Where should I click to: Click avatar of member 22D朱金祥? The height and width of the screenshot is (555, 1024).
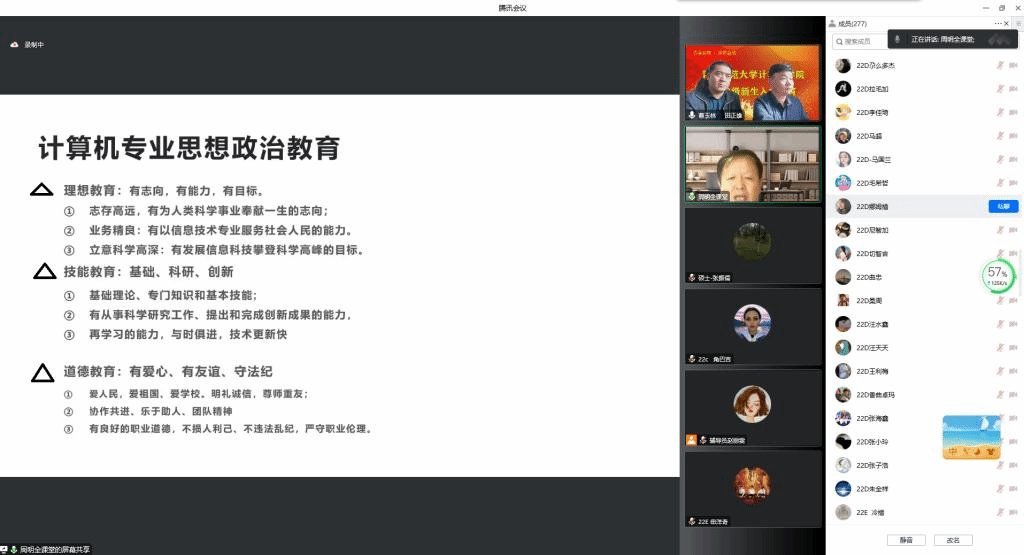(x=843, y=489)
